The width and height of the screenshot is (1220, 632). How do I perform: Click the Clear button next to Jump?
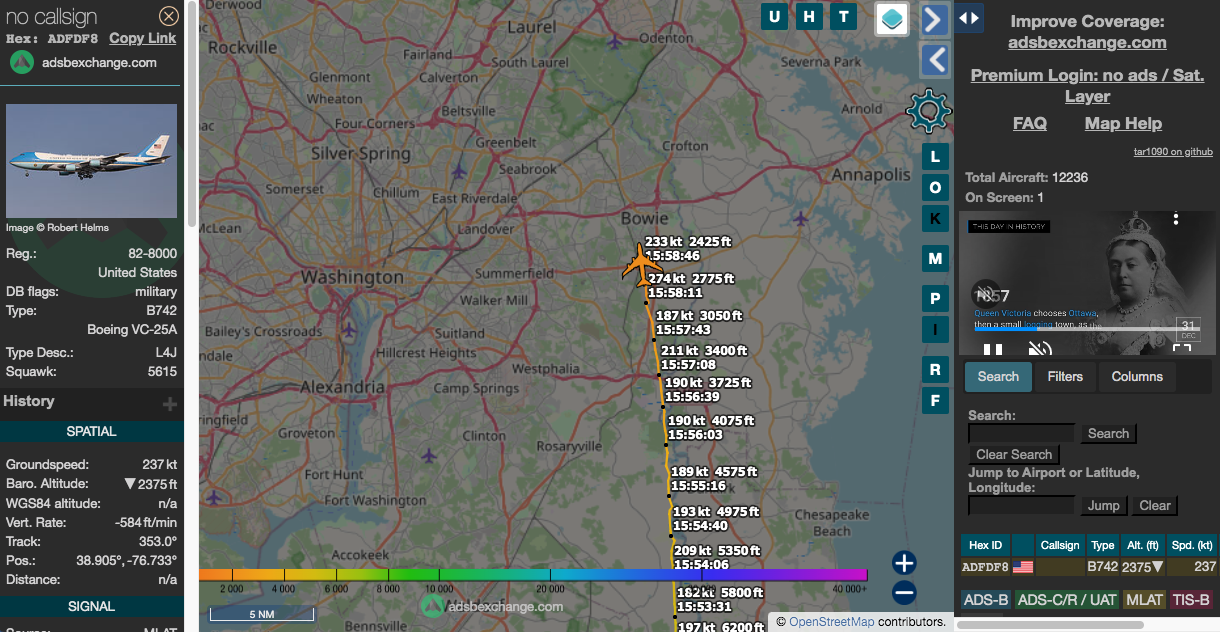[x=1155, y=506]
